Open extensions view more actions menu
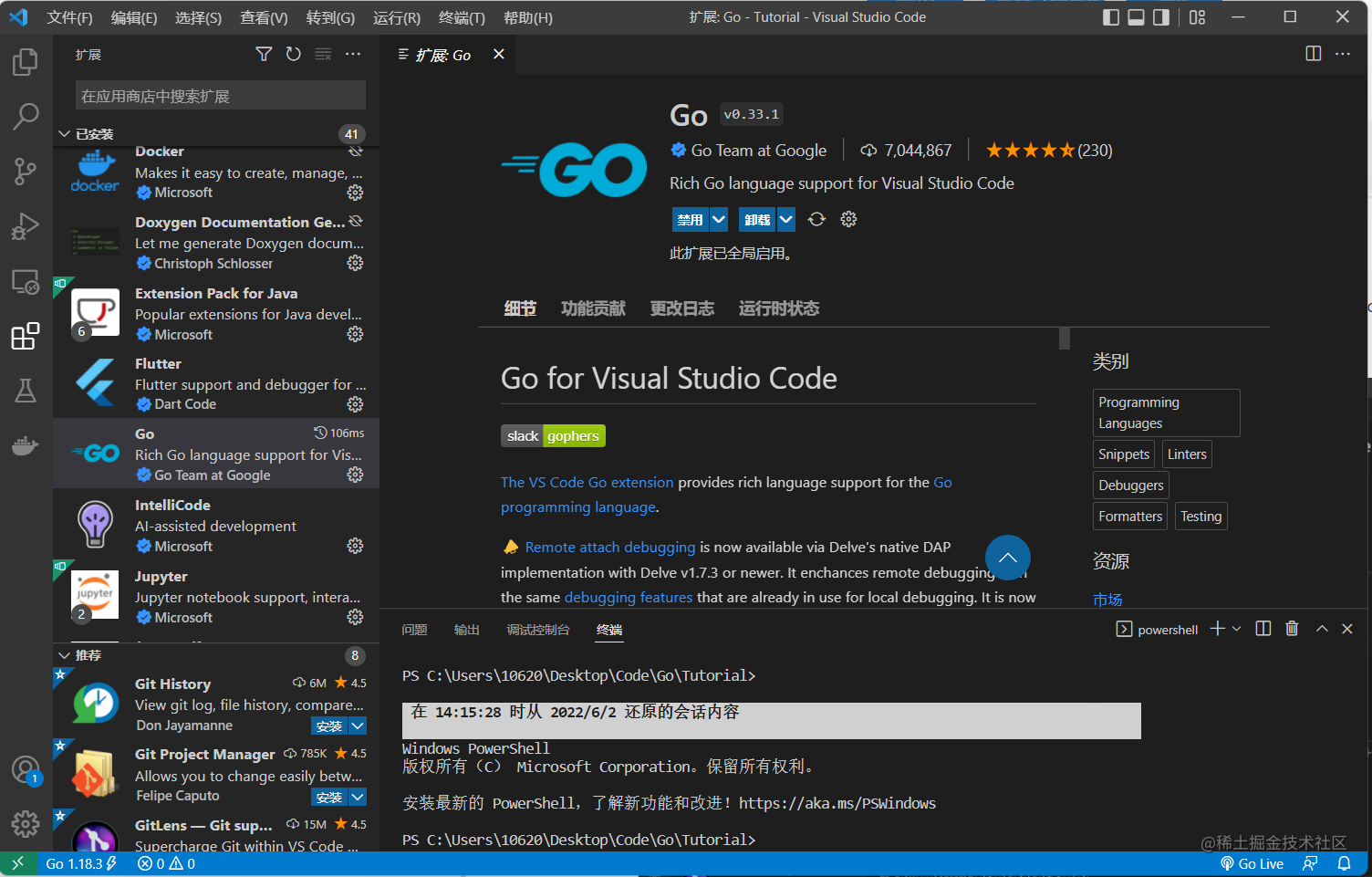Image resolution: width=1372 pixels, height=877 pixels. (353, 55)
